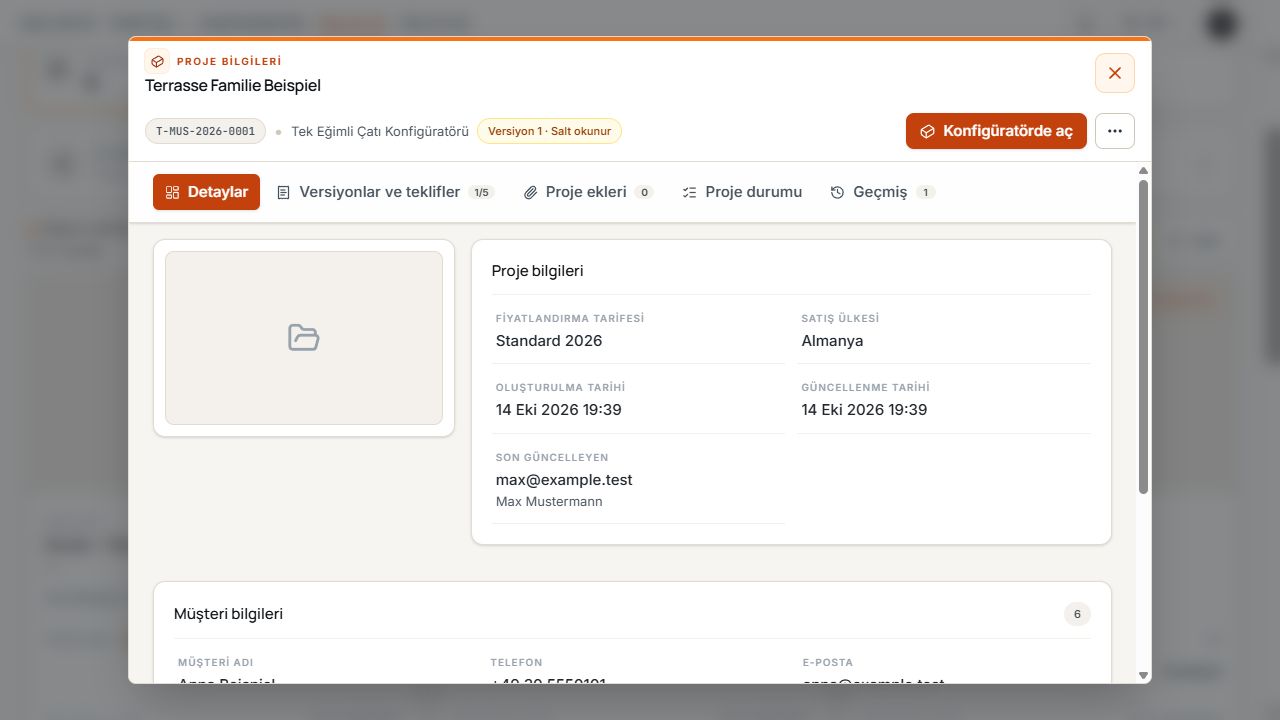Click the project ID badge T-MUS-2026-0001

pos(205,131)
